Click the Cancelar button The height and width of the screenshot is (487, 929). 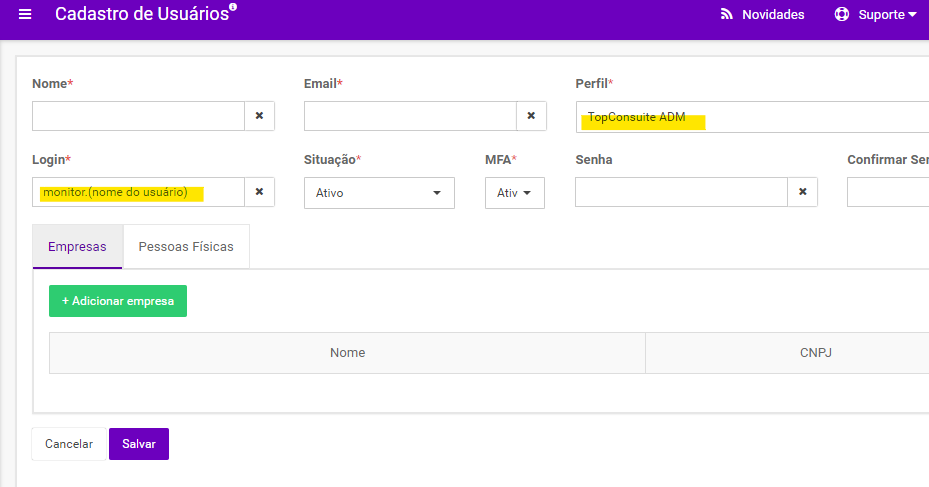point(69,444)
